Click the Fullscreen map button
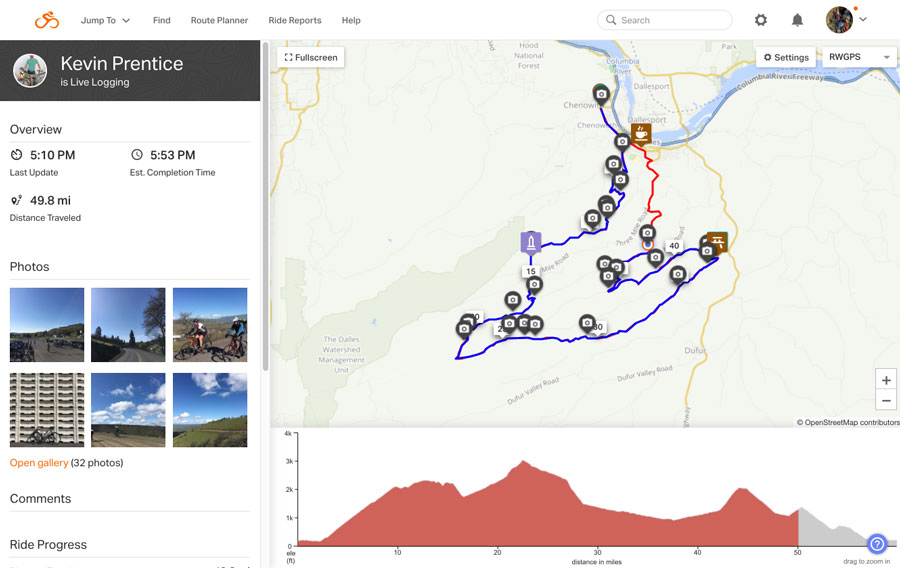Screen dimensions: 900x568 [311, 57]
